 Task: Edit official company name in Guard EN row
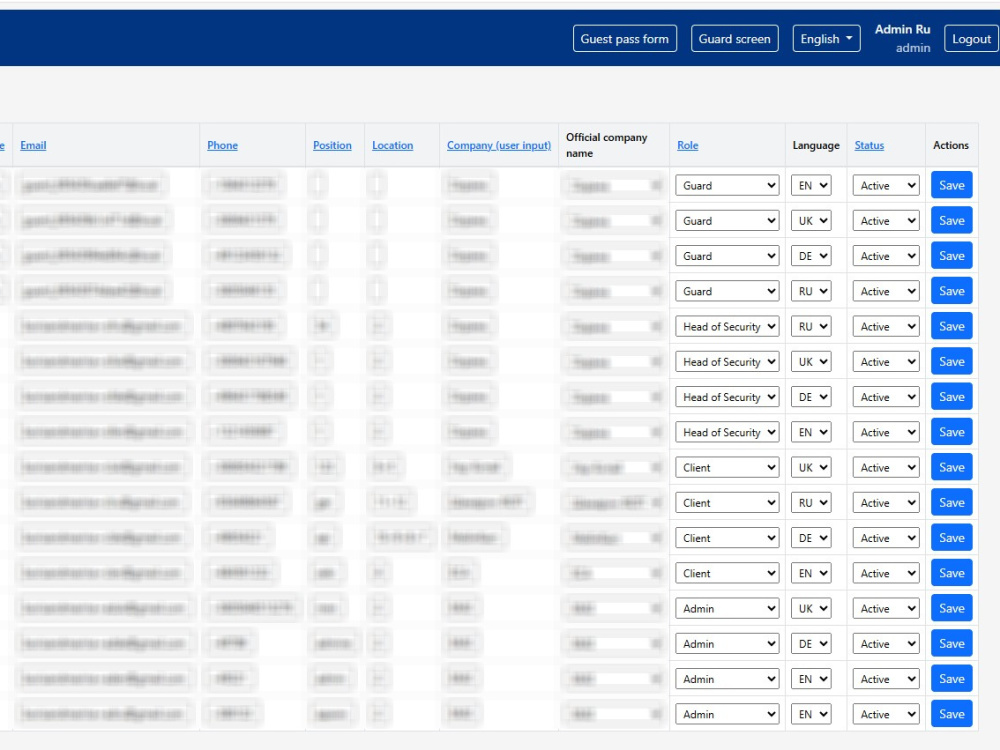pos(614,186)
